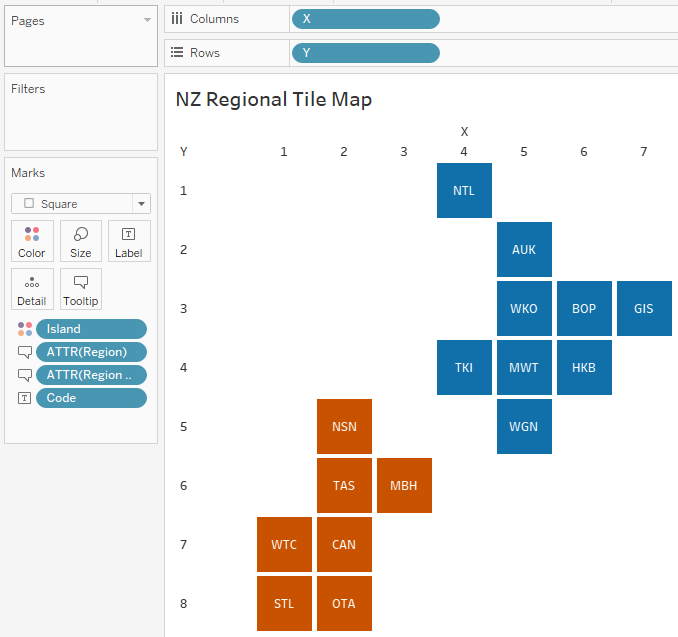Select the orange NSN tile
Viewport: 678px width, 637px height.
344,427
